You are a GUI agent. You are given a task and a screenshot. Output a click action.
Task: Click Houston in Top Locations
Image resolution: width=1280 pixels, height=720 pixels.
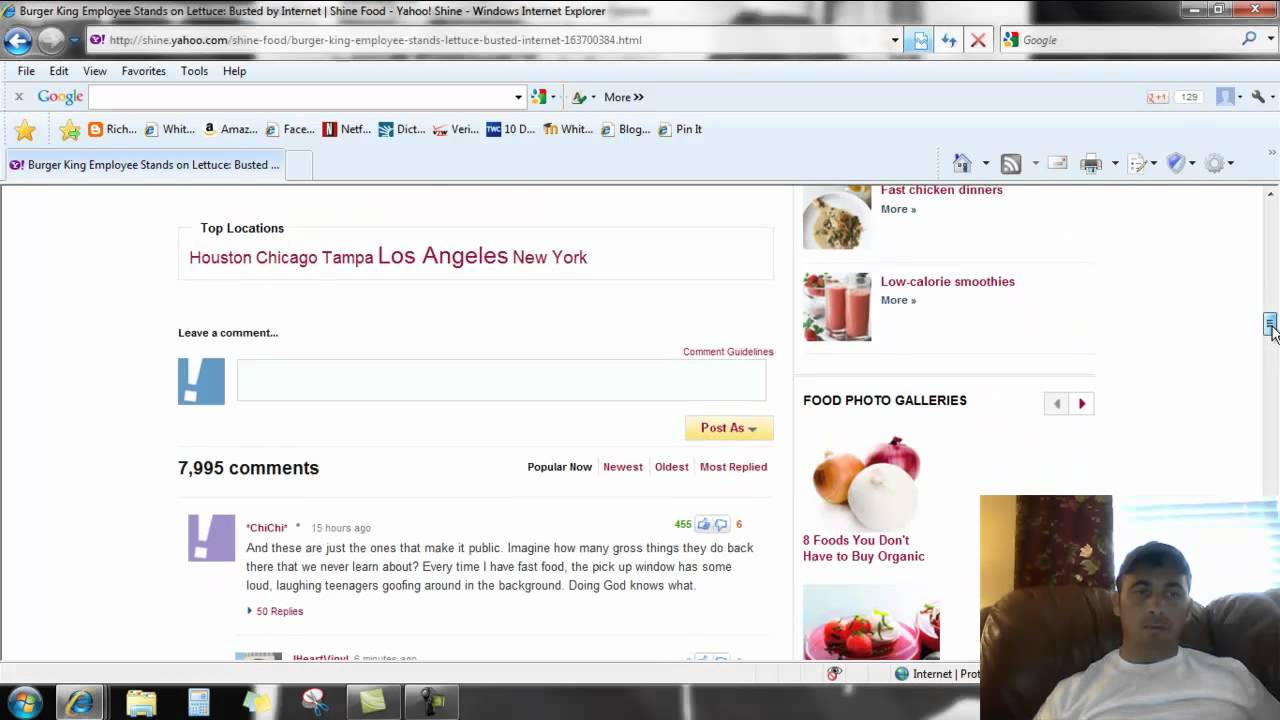(x=220, y=257)
